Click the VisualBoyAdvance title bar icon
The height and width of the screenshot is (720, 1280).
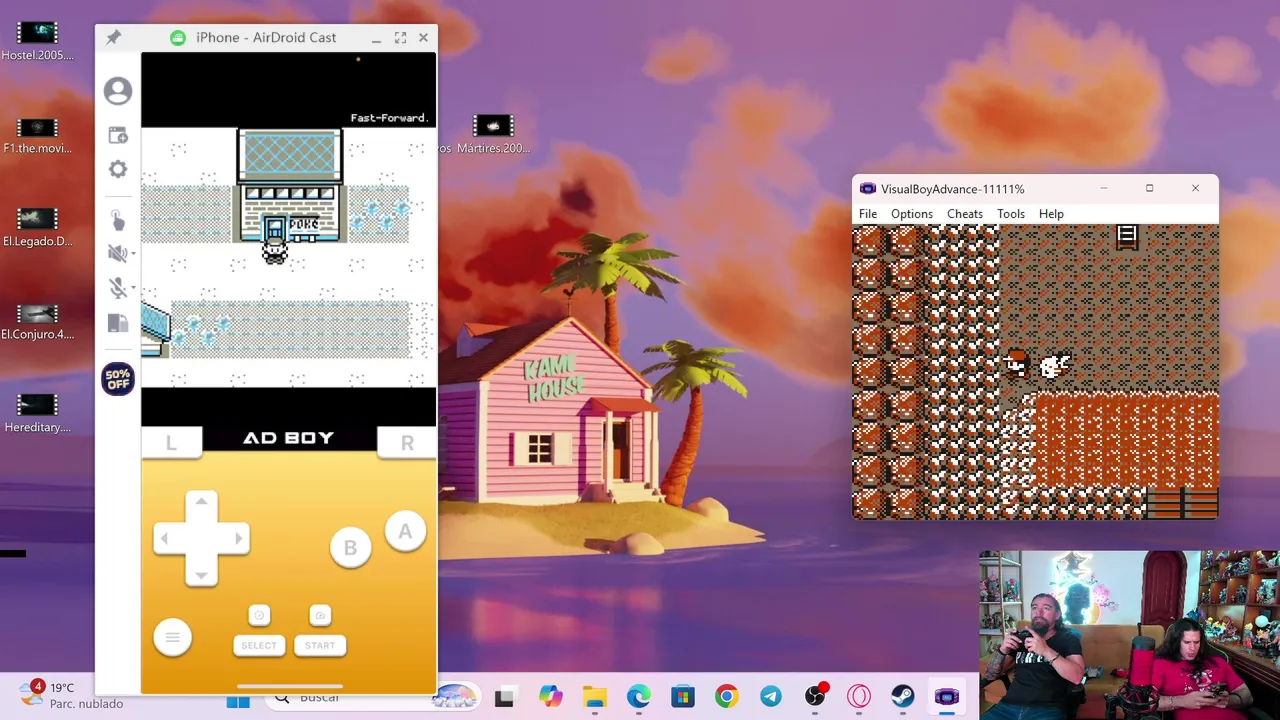tap(868, 189)
